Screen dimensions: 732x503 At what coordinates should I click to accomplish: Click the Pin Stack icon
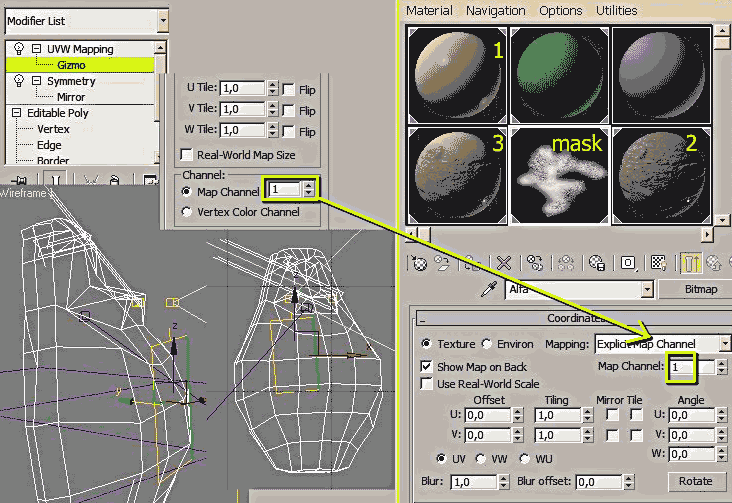[x=20, y=180]
